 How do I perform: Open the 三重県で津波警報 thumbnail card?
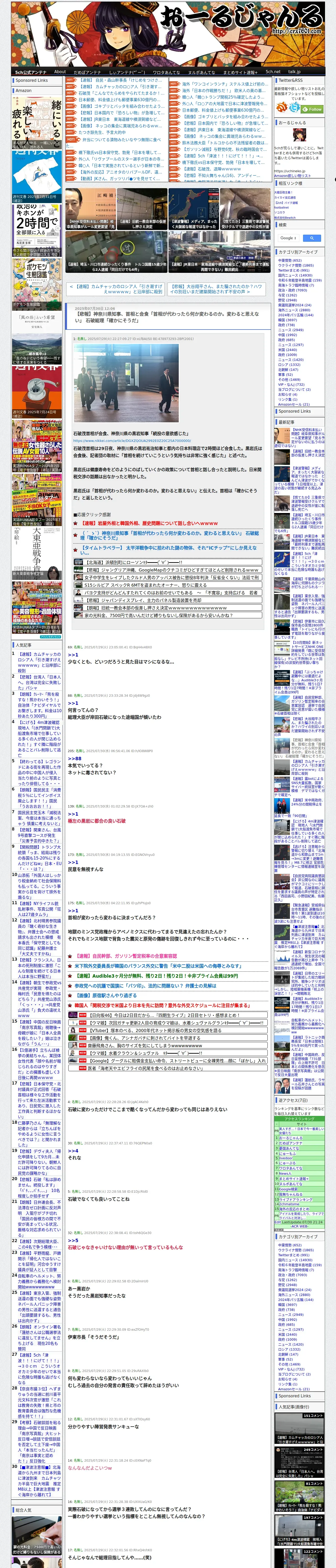[245, 209]
